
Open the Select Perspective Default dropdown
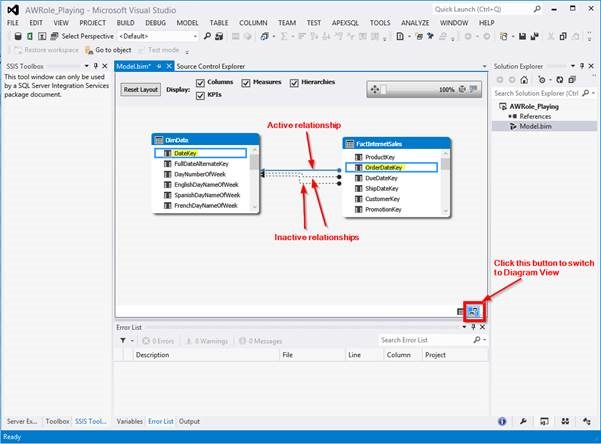click(195, 36)
